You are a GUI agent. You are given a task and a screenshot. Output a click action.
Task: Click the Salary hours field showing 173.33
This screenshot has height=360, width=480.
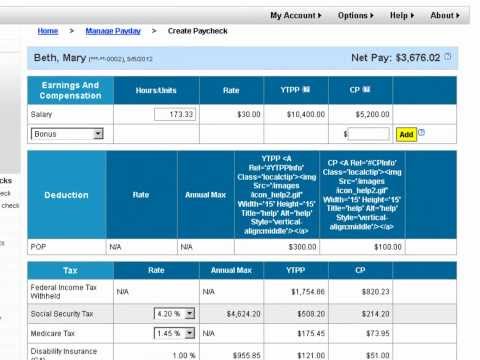tap(175, 114)
